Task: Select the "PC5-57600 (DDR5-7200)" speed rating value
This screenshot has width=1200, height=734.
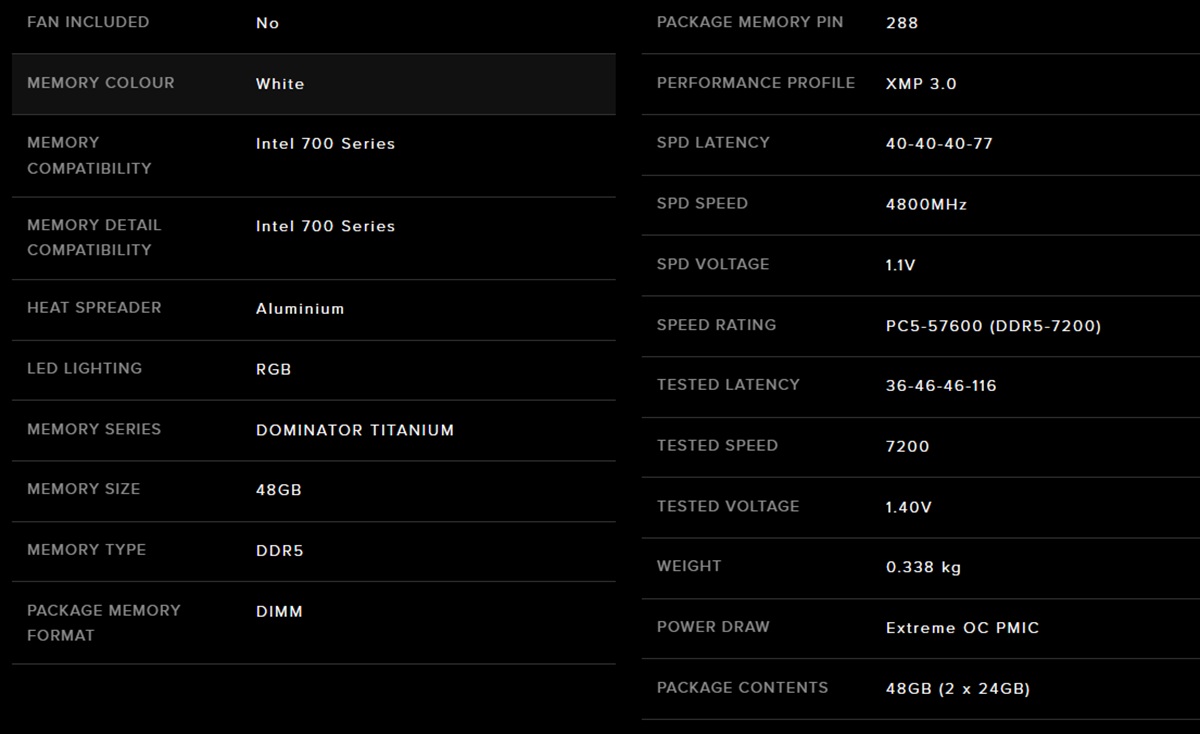Action: pos(994,326)
